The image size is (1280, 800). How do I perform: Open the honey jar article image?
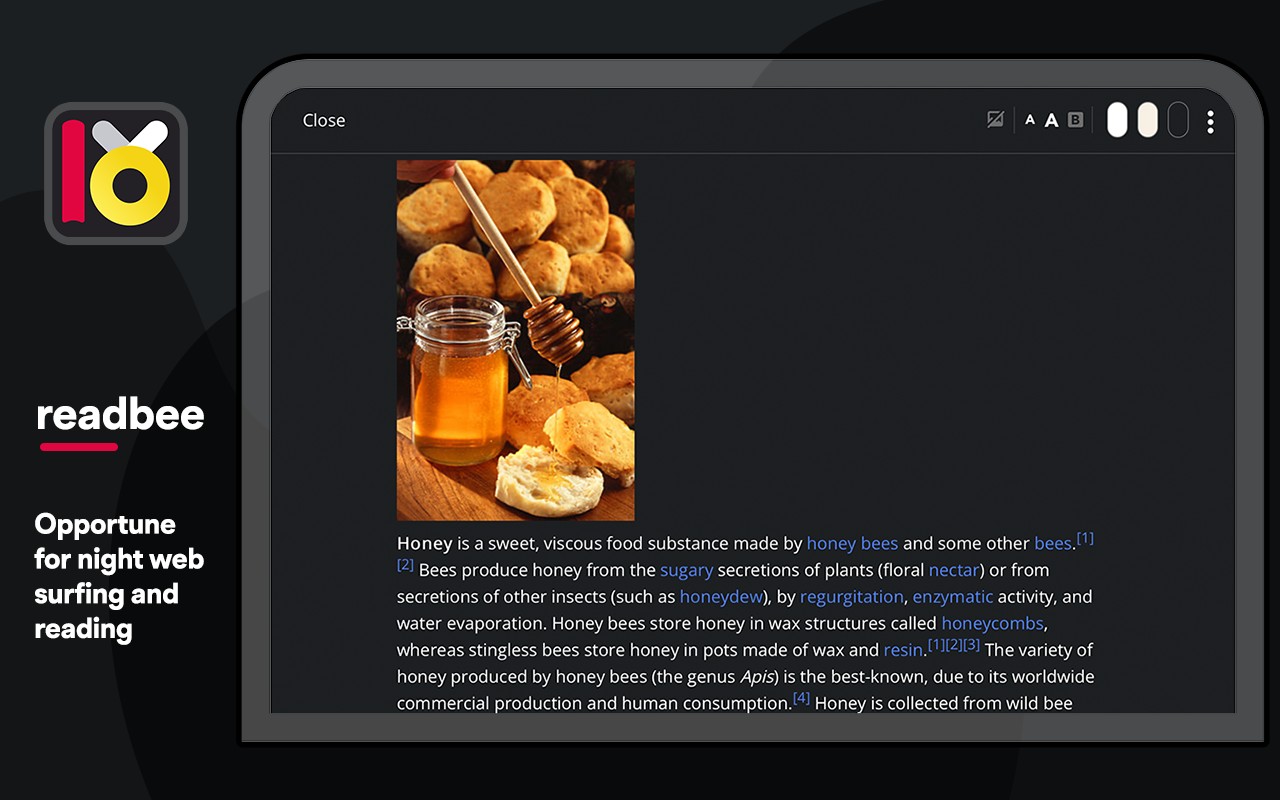click(x=516, y=340)
